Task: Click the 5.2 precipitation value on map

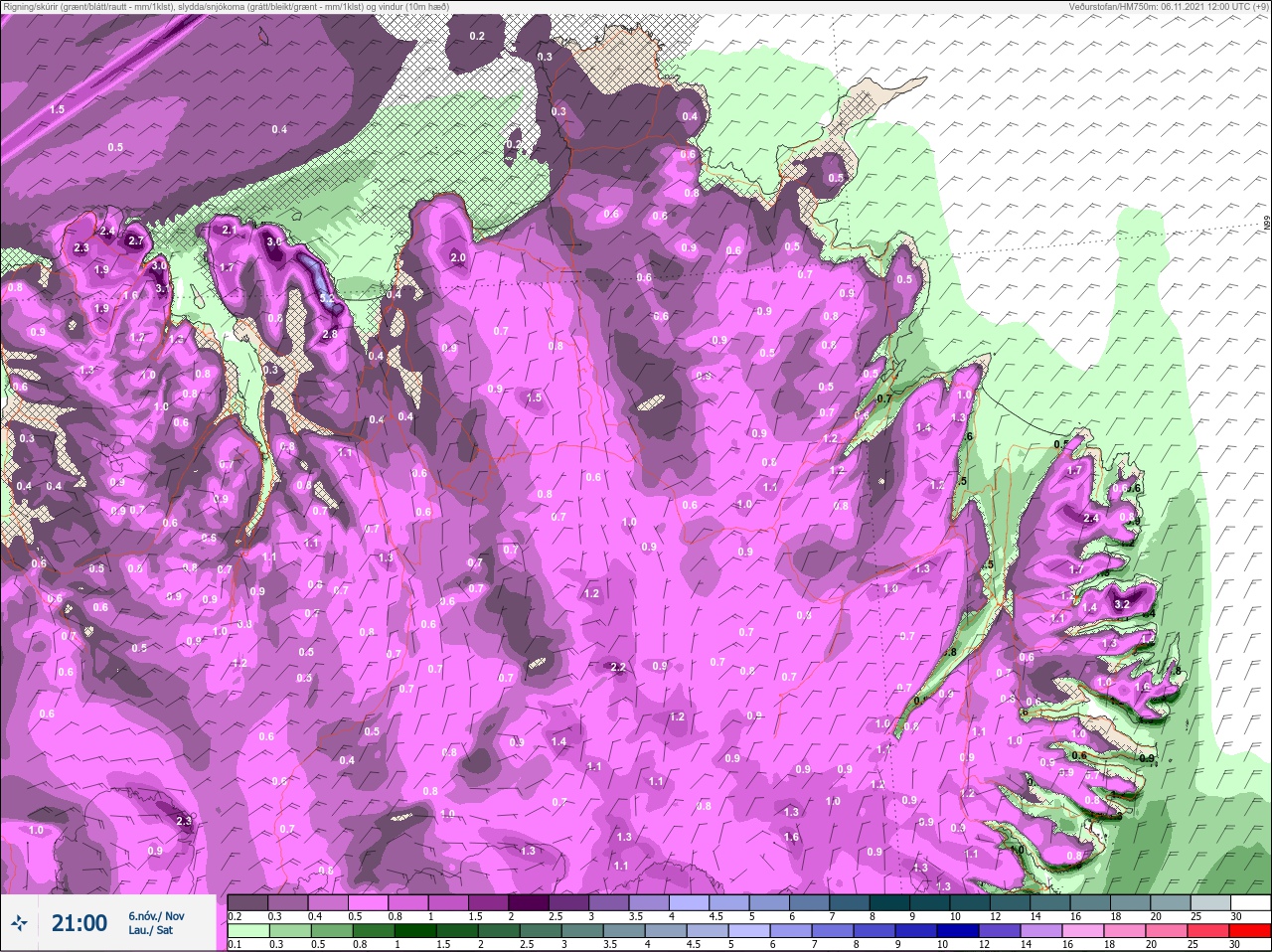Action: [x=326, y=297]
